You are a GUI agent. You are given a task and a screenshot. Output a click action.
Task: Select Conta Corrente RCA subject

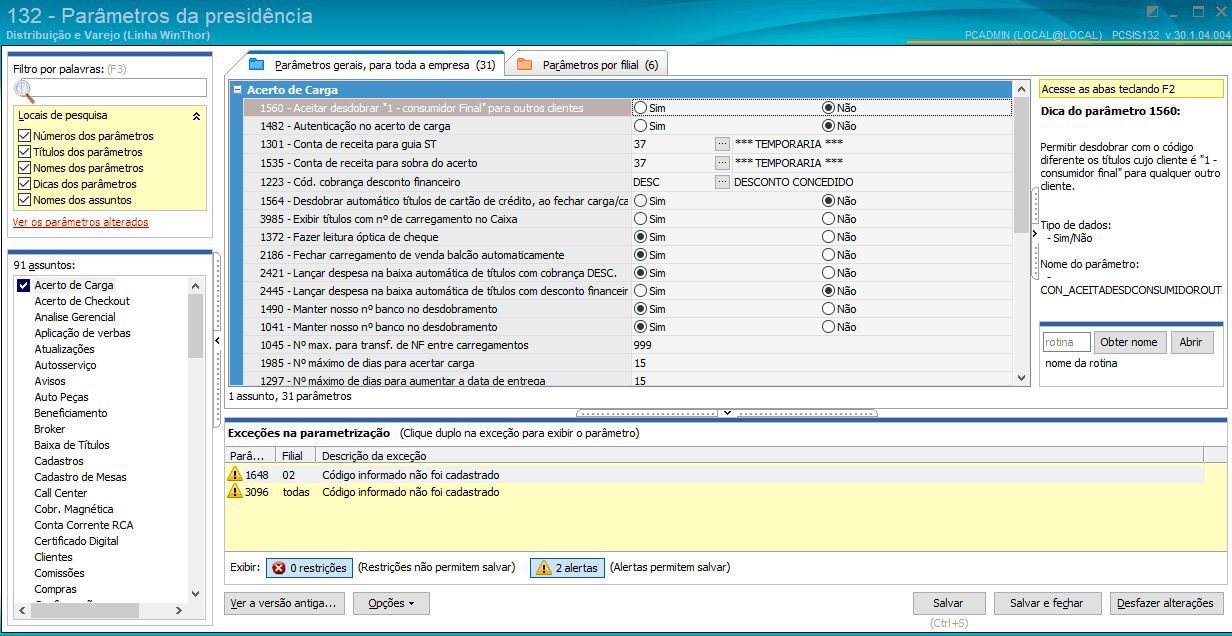point(84,525)
